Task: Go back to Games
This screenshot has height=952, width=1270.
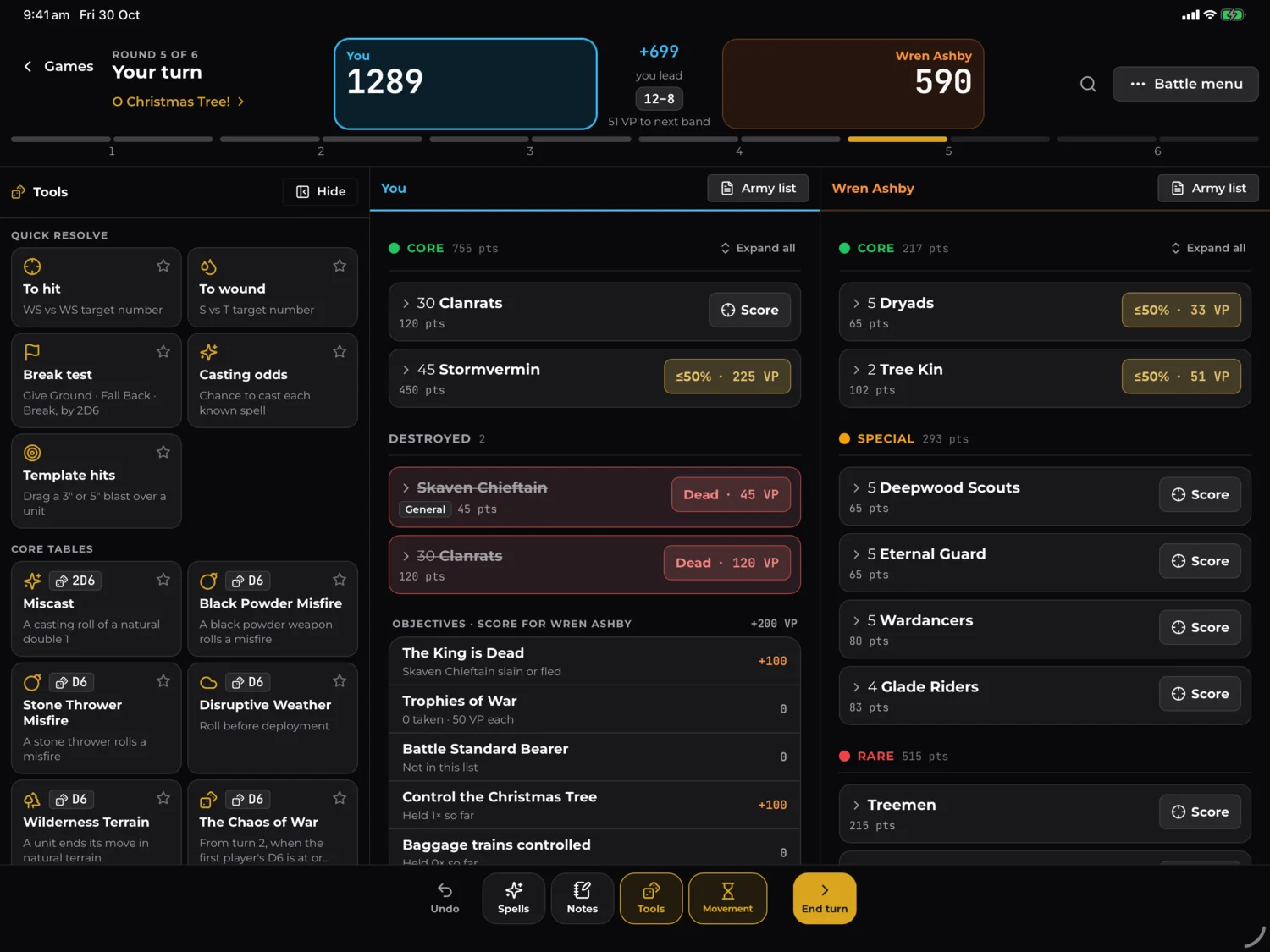Action: click(x=58, y=66)
